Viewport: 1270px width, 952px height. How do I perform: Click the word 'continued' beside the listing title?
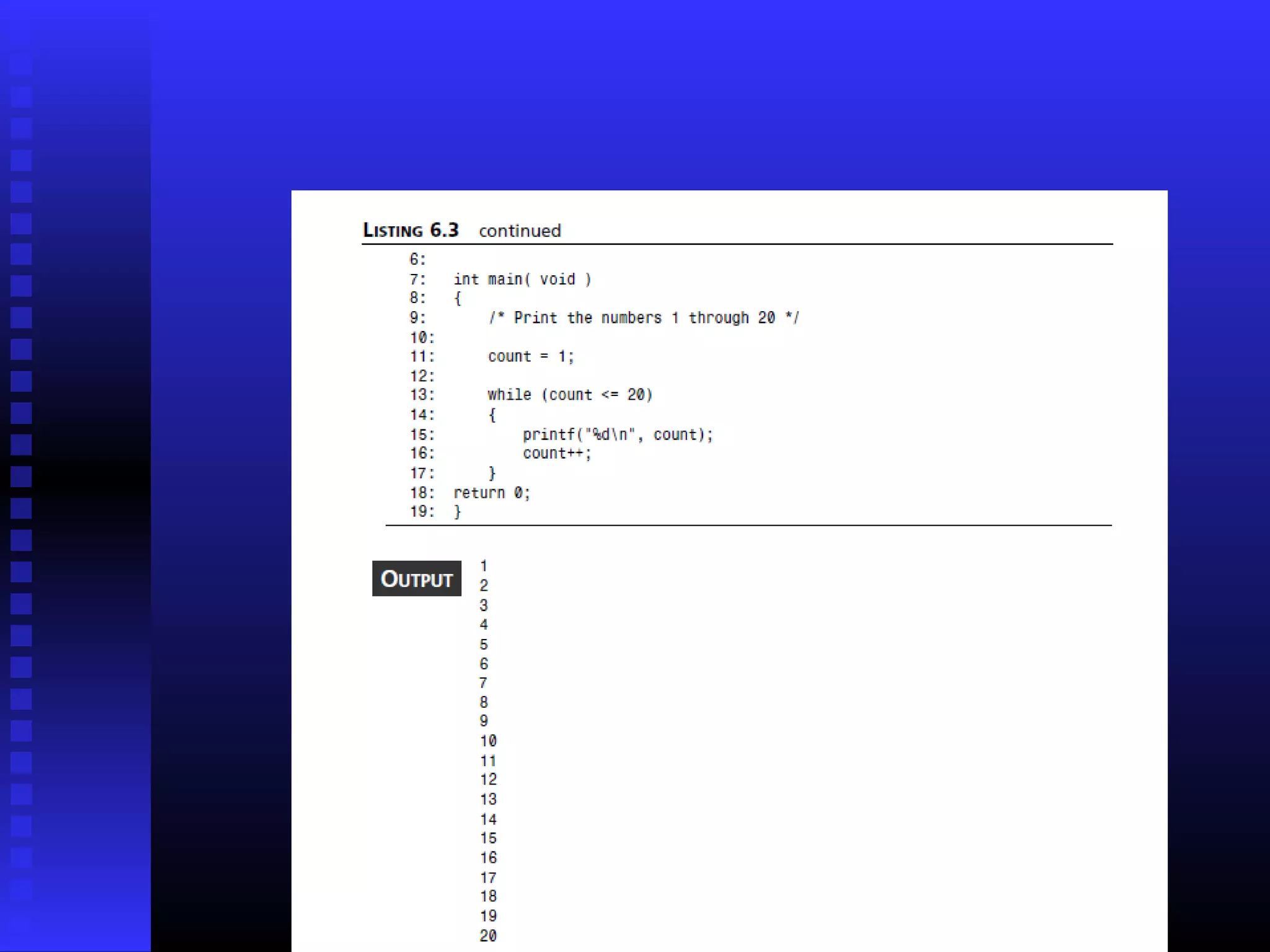tap(520, 231)
